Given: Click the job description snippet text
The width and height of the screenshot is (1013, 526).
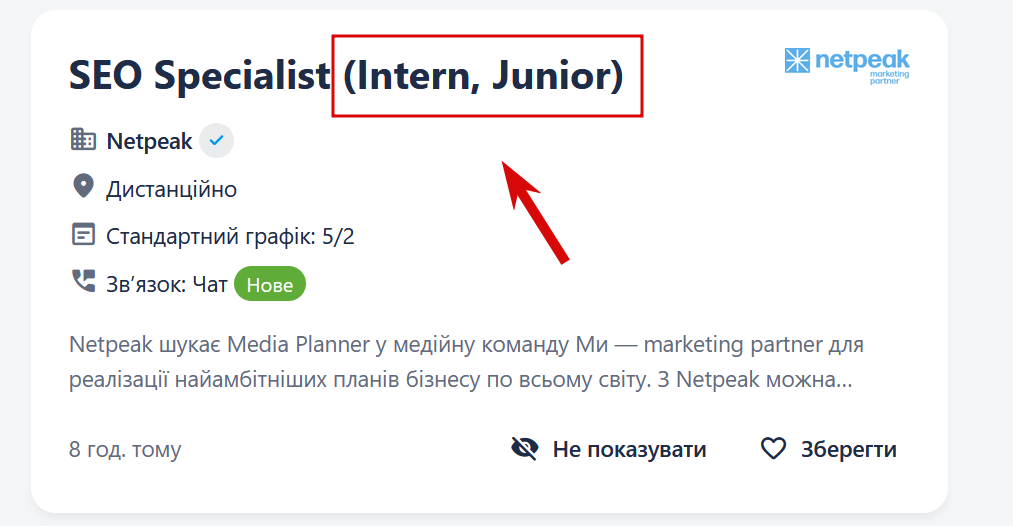Looking at the screenshot, I should click(466, 362).
